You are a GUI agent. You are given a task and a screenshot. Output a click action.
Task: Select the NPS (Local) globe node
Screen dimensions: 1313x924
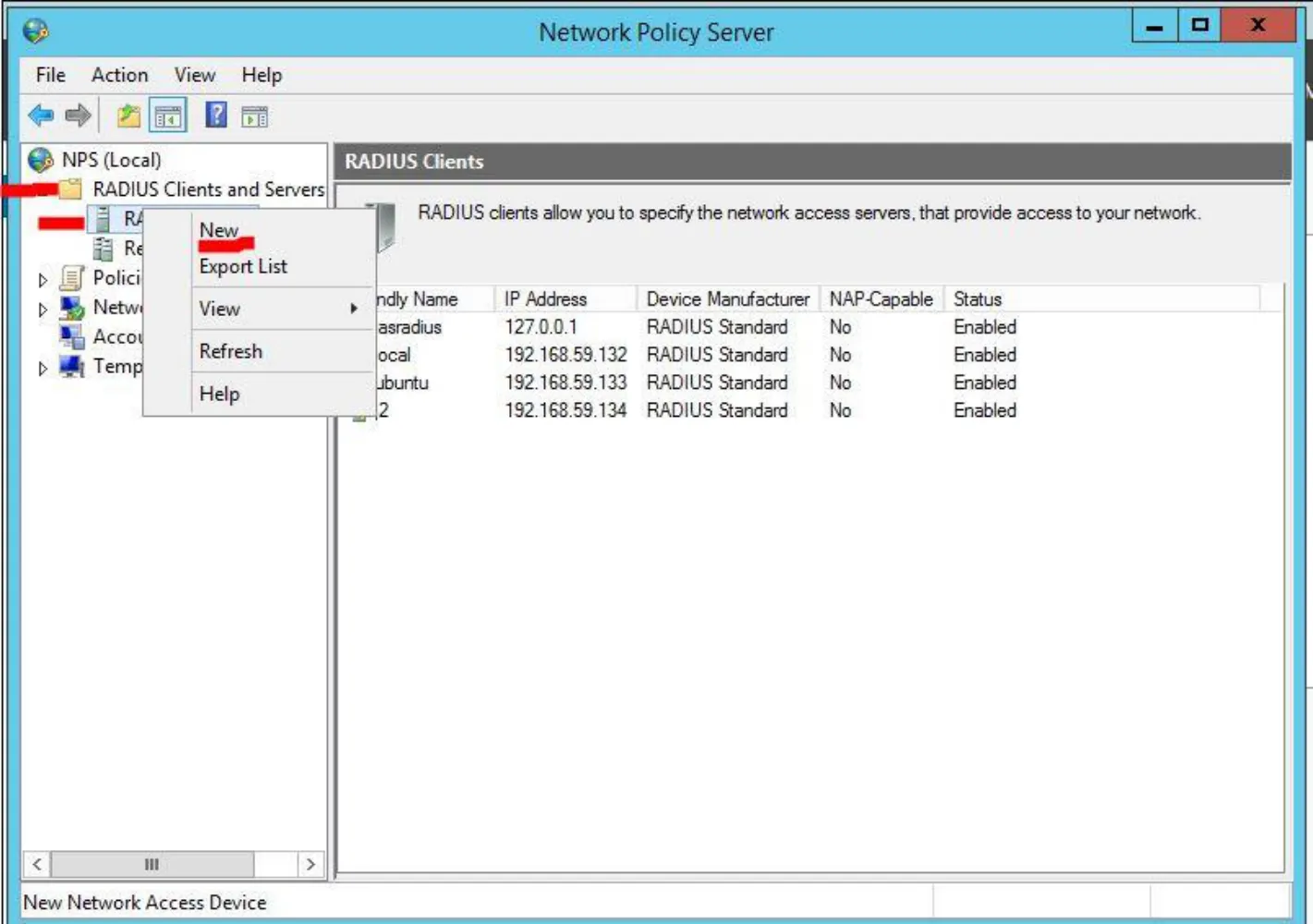point(94,160)
